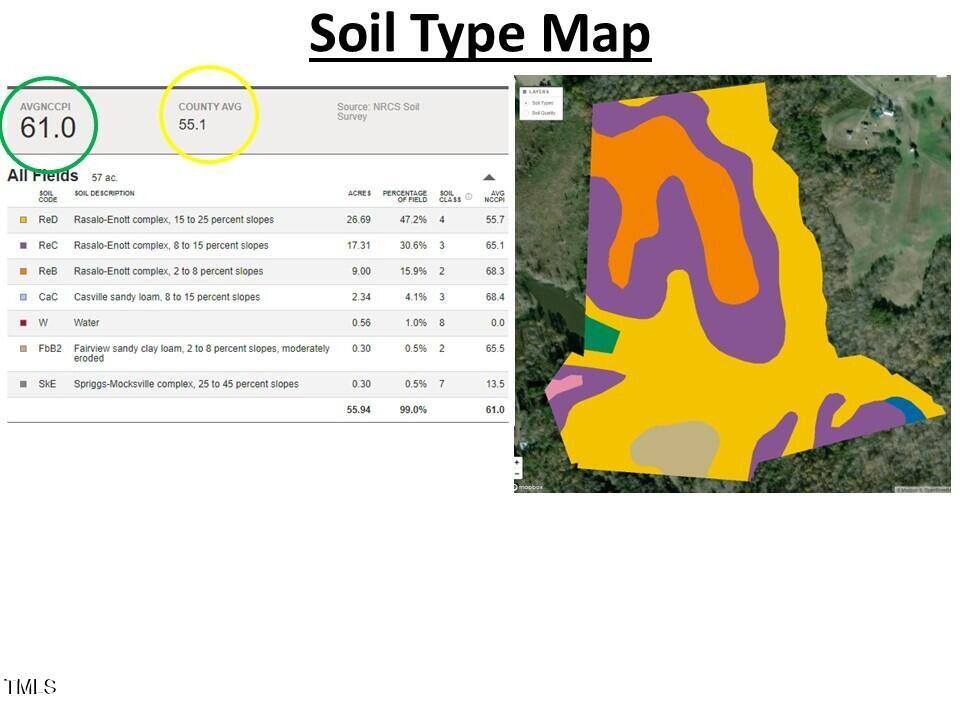Select the Soil Quality layer radio option
960x720 pixels.
click(x=526, y=113)
